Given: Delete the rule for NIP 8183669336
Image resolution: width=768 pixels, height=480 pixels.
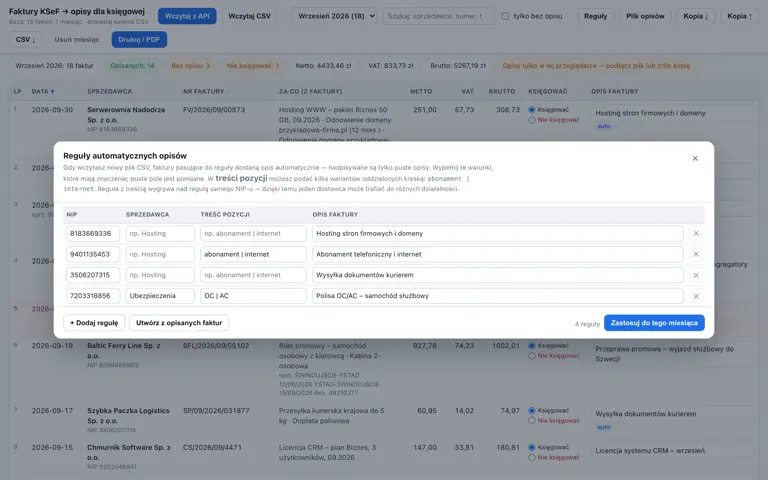Looking at the screenshot, I should click(696, 234).
